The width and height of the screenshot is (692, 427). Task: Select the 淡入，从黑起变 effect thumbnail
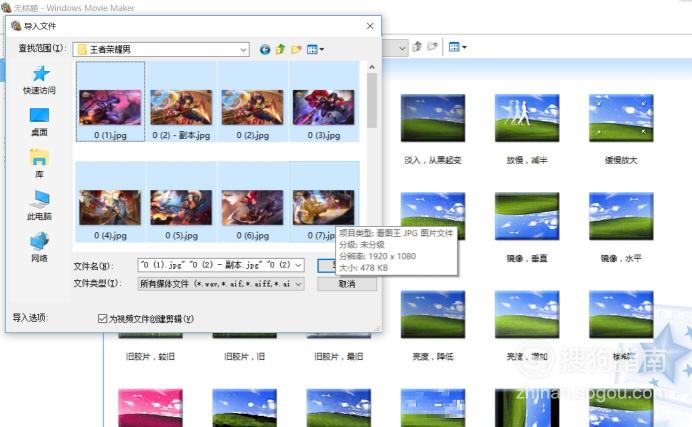[x=432, y=118]
